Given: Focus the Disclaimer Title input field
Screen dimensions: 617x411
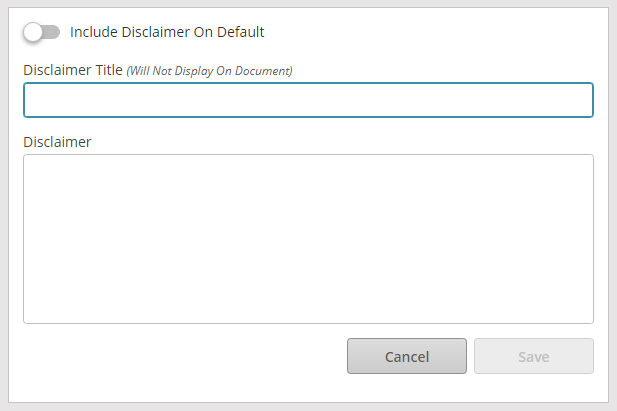Looking at the screenshot, I should (x=308, y=100).
